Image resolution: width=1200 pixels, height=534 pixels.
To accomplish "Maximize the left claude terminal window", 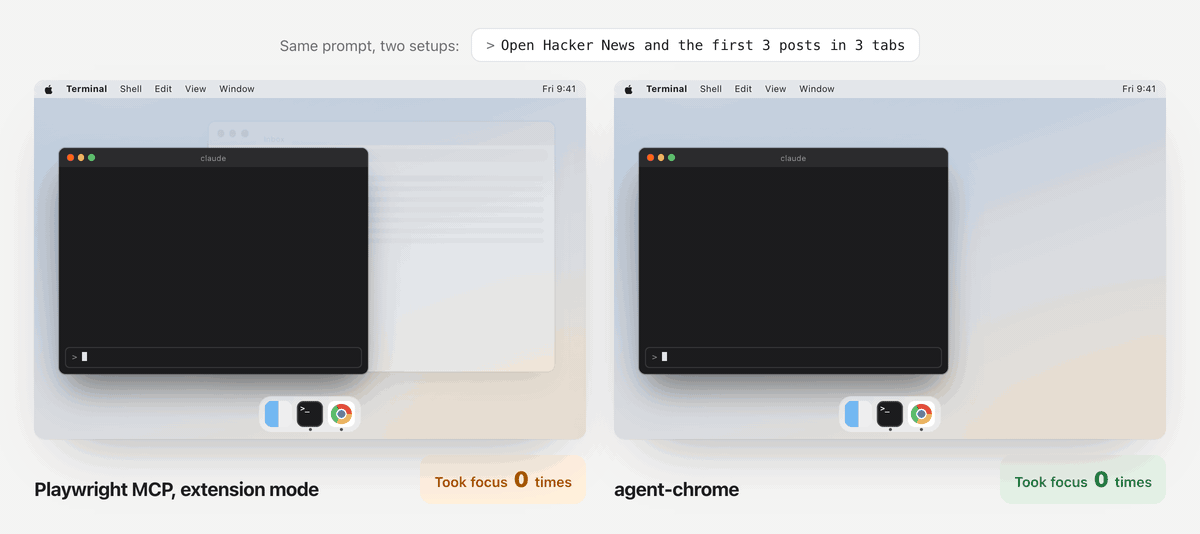I will tap(92, 158).
